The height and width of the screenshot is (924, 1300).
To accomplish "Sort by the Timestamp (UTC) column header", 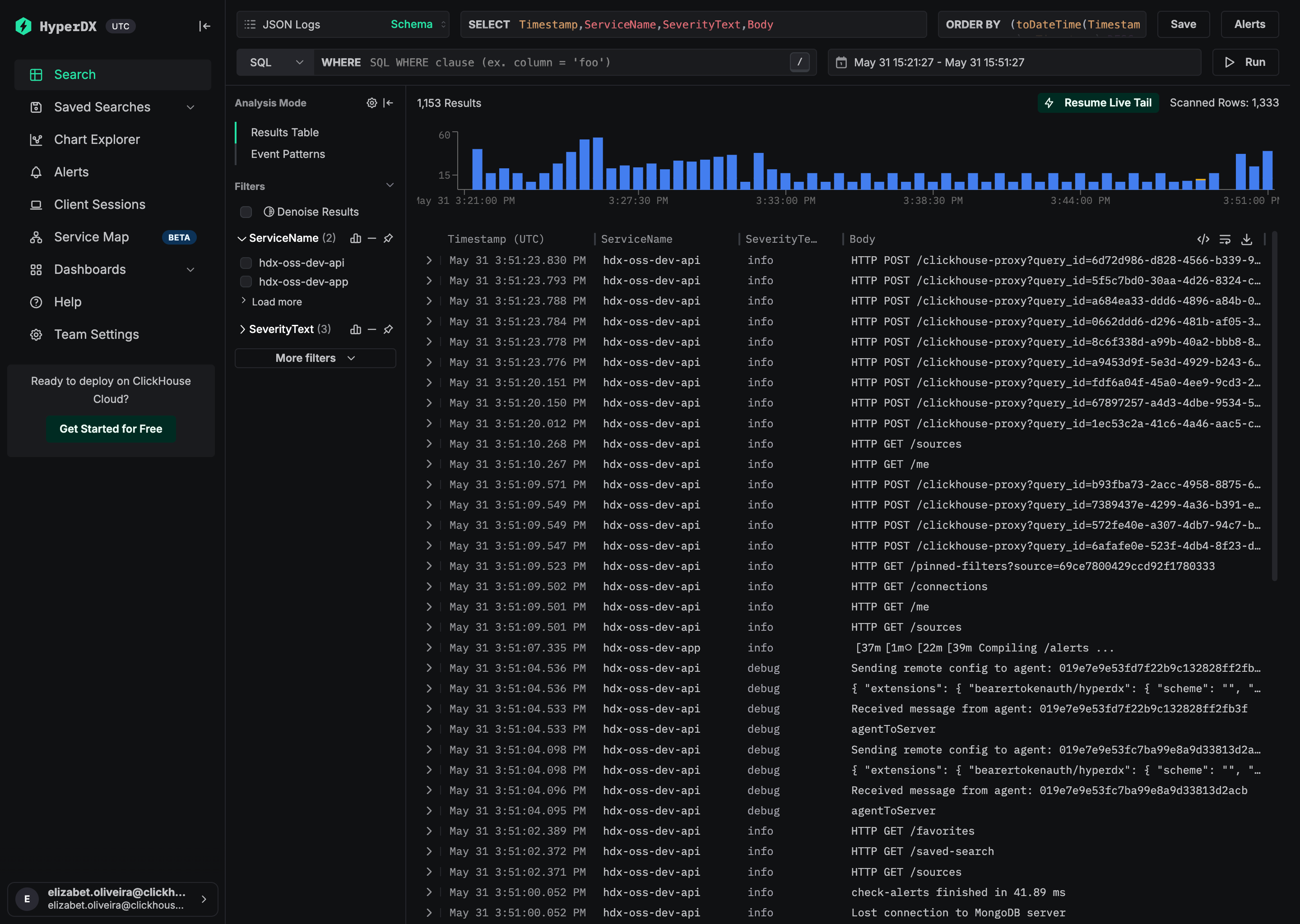I will point(496,239).
